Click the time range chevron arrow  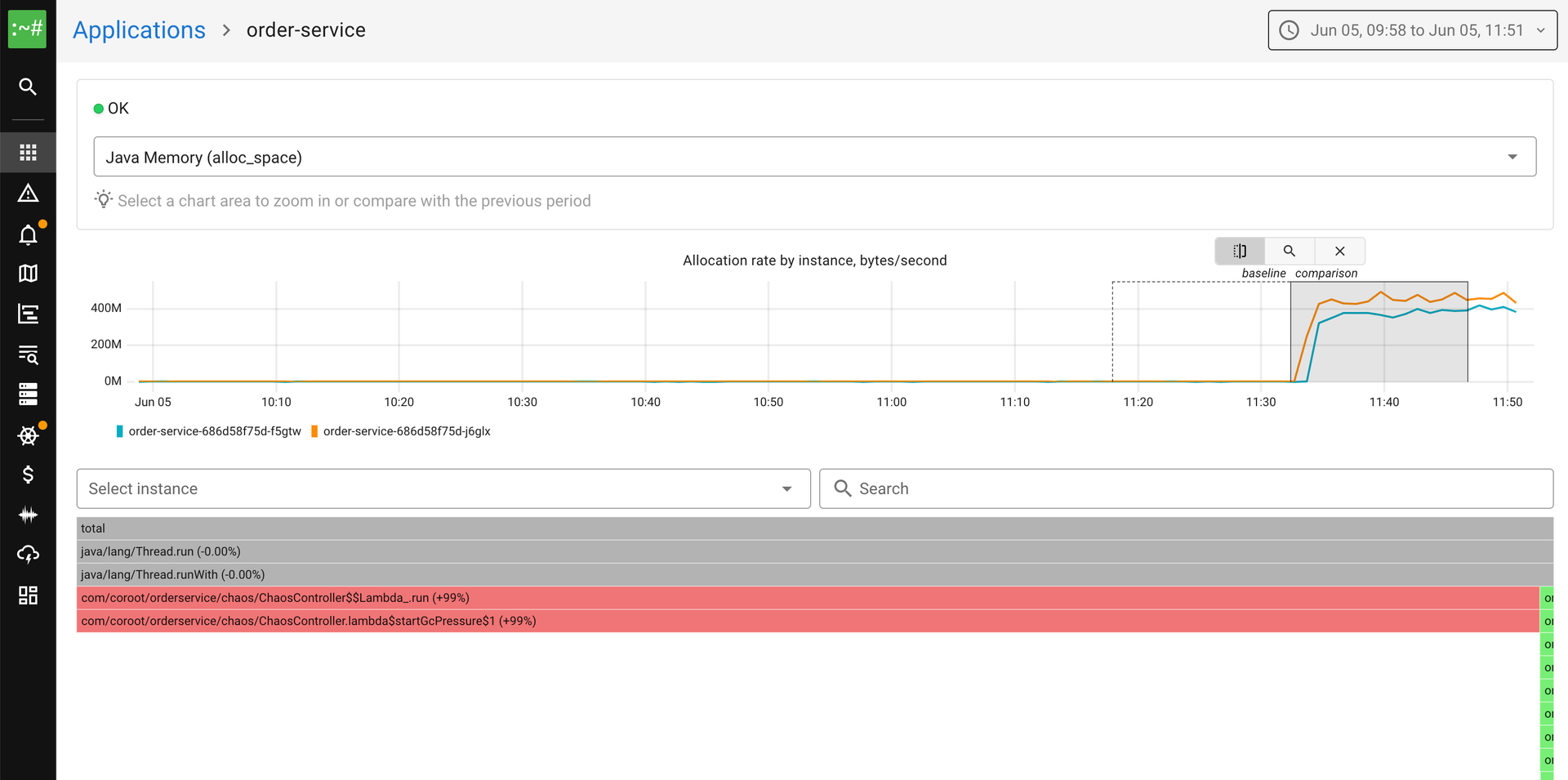coord(1541,30)
